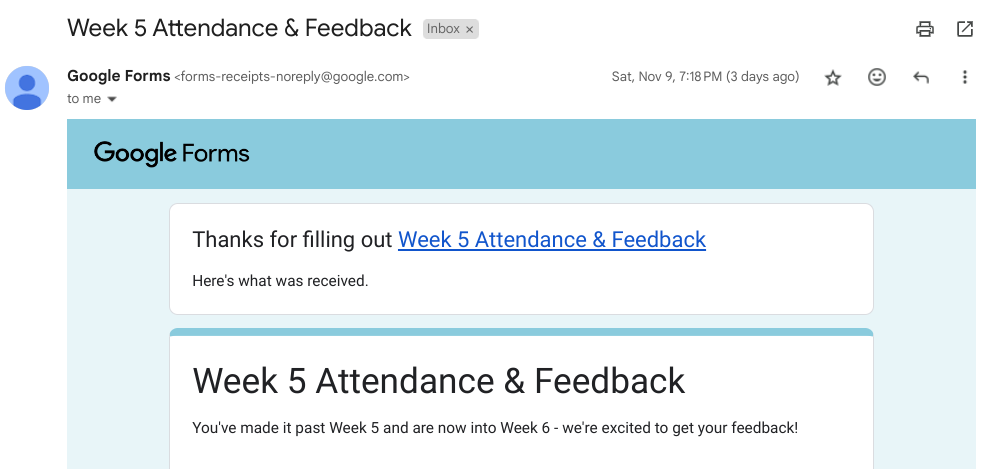Star the Week 5 Attendance email
987x469 pixels.
[x=833, y=78]
